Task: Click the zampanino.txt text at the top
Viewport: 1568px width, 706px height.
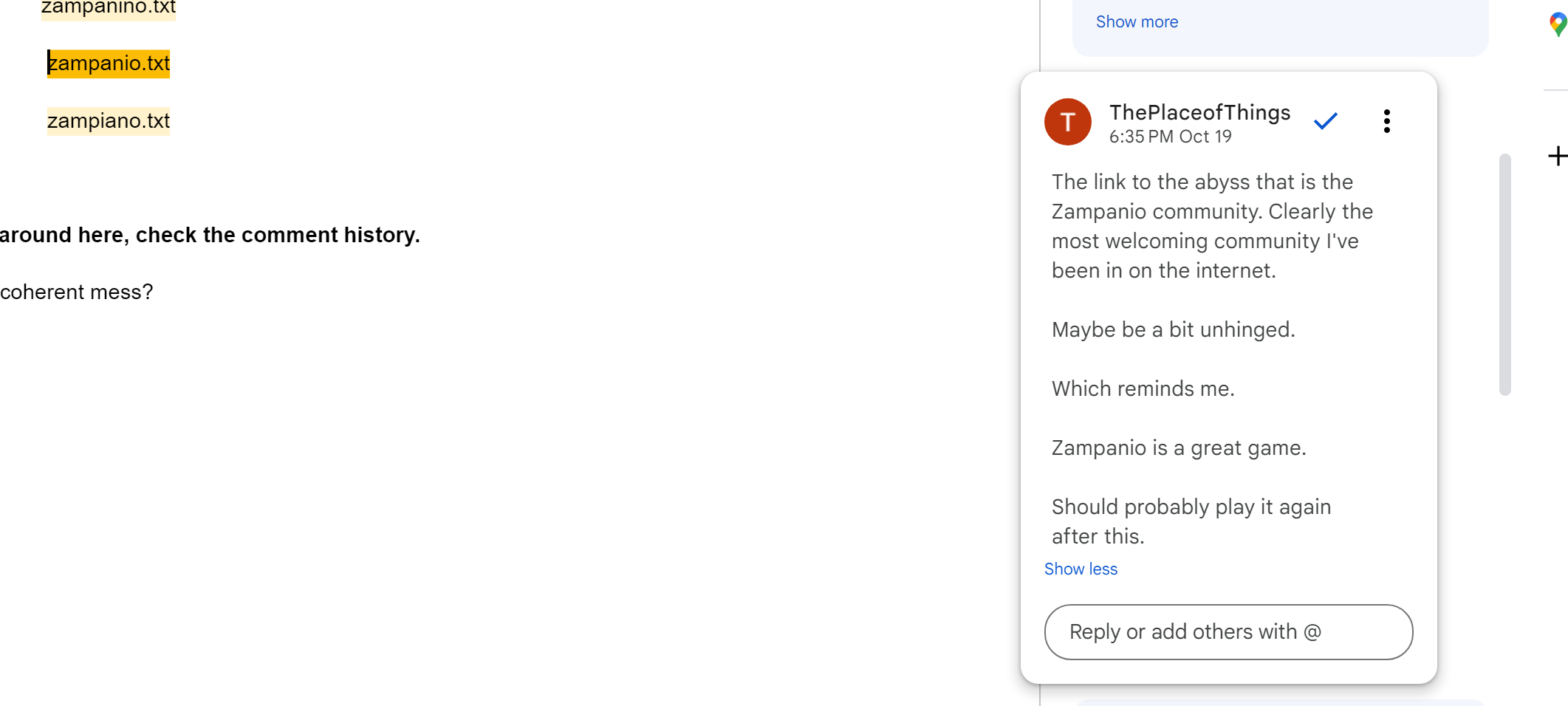Action: click(109, 8)
